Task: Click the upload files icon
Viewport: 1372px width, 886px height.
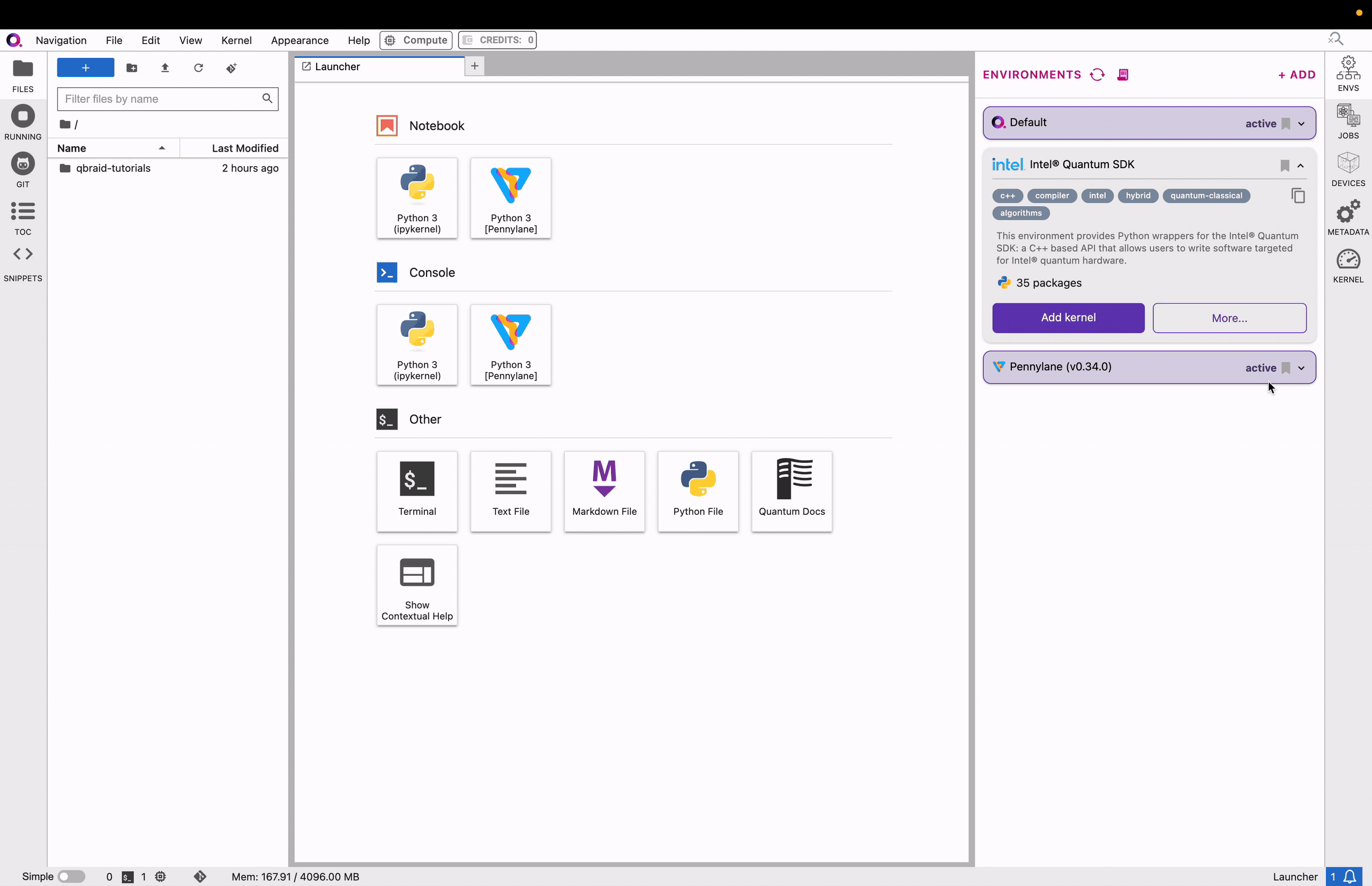Action: [165, 68]
